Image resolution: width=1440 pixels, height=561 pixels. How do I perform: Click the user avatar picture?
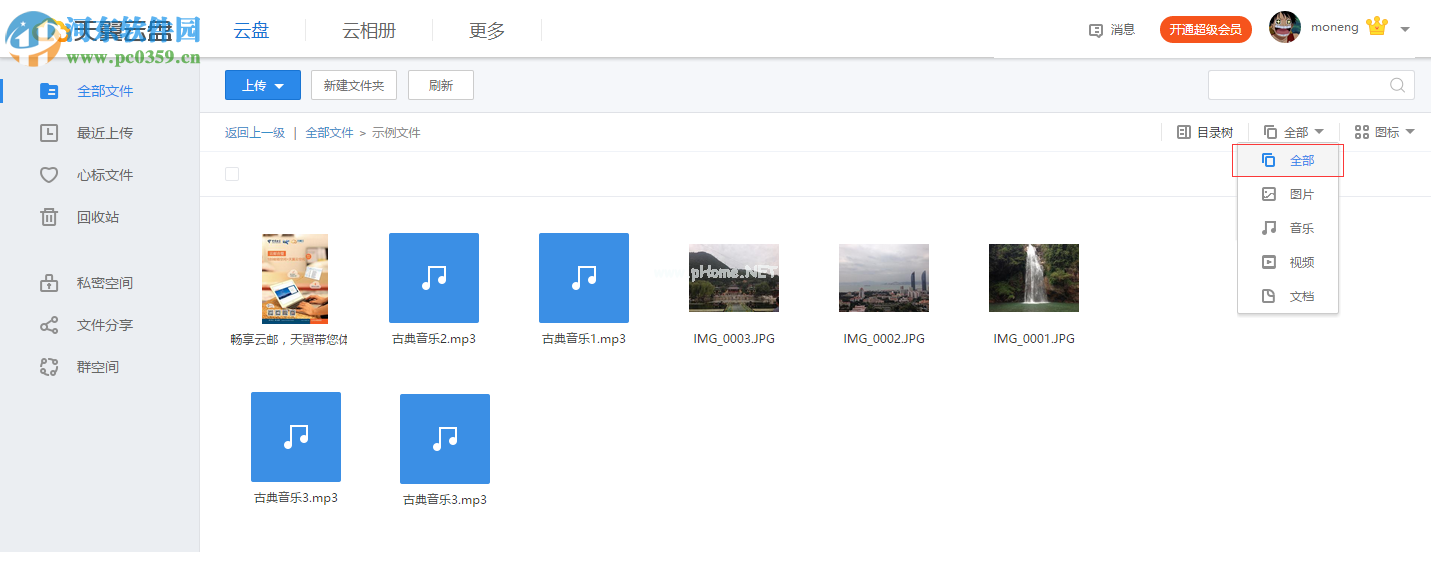tap(1285, 27)
